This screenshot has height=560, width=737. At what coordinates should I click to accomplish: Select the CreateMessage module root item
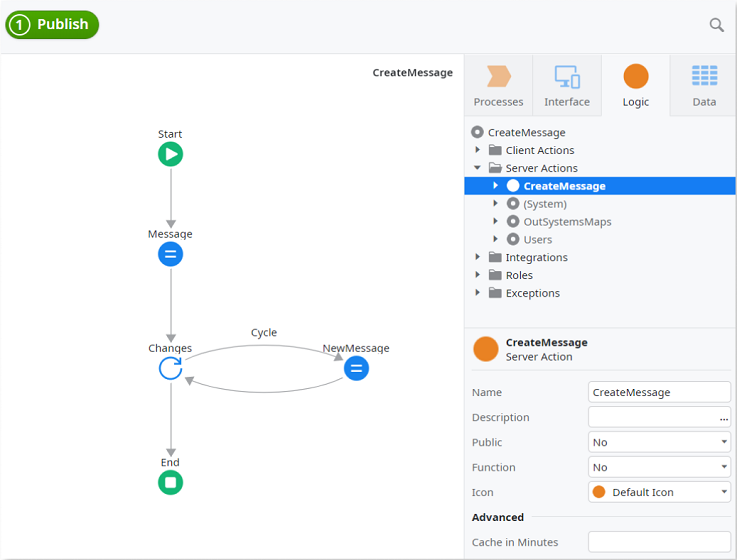point(526,133)
